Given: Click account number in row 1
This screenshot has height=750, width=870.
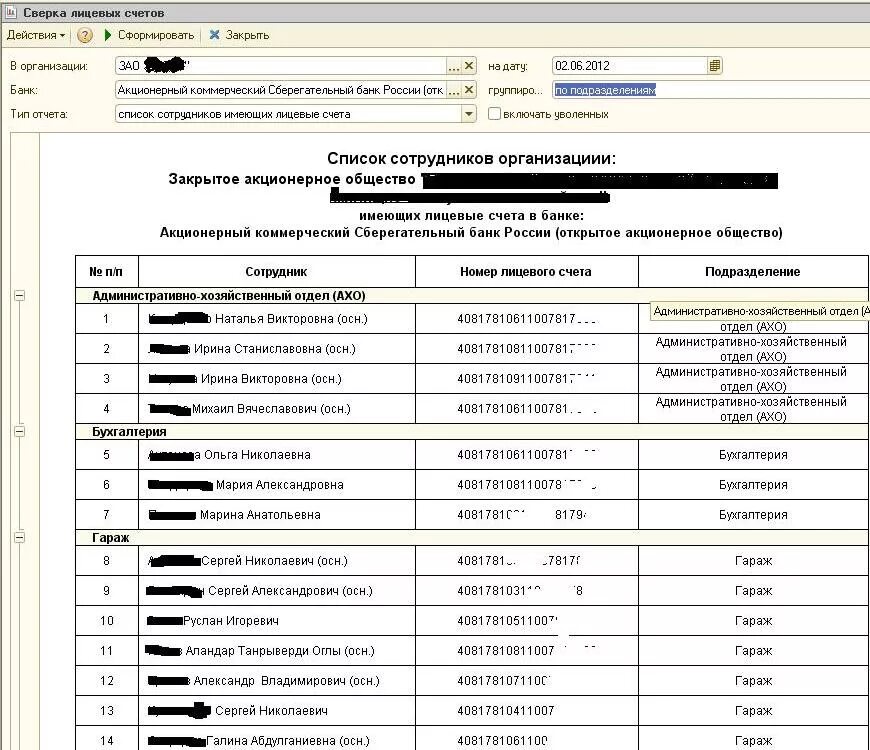Looking at the screenshot, I should 526,319.
